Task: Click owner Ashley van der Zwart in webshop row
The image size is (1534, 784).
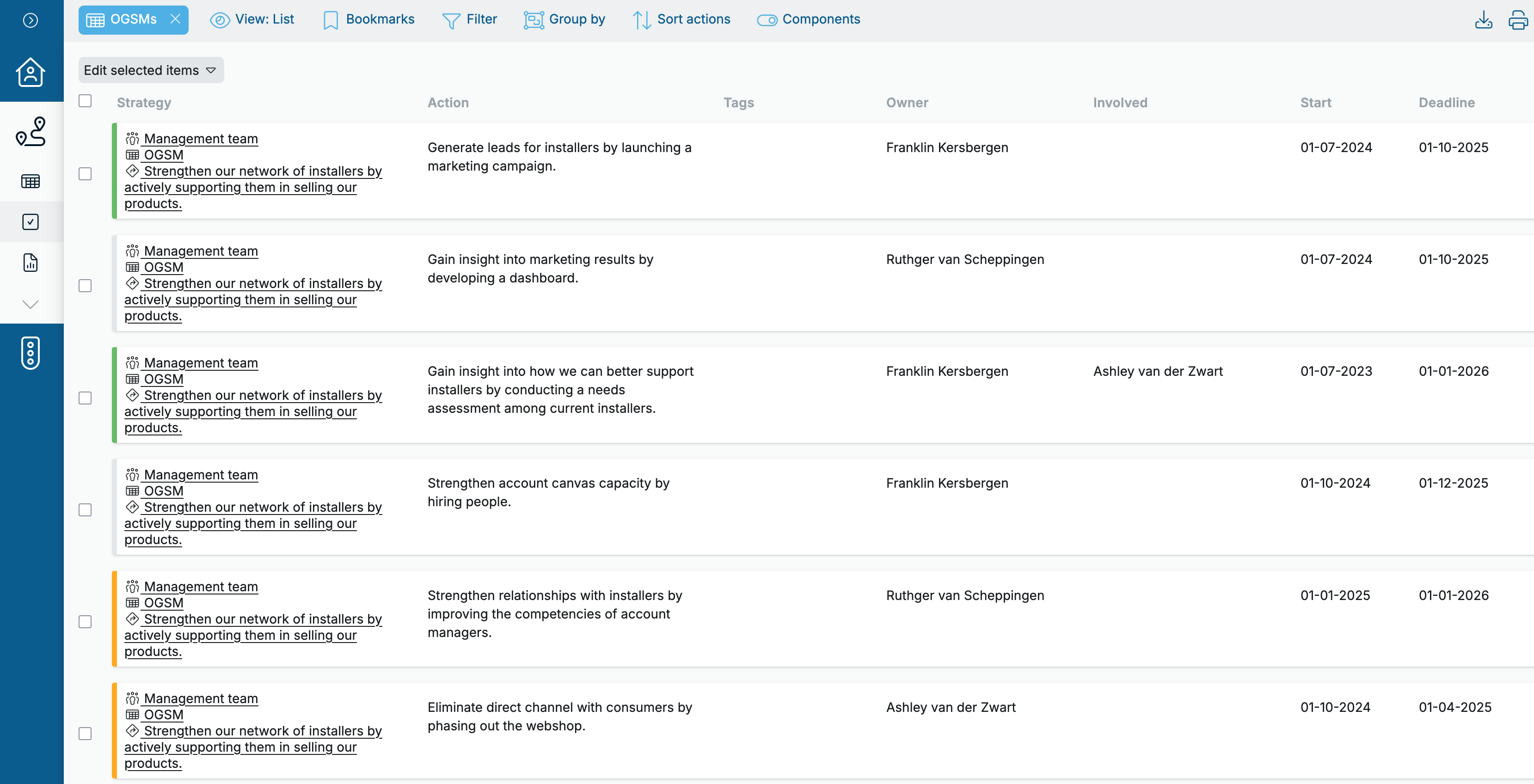Action: click(x=951, y=707)
